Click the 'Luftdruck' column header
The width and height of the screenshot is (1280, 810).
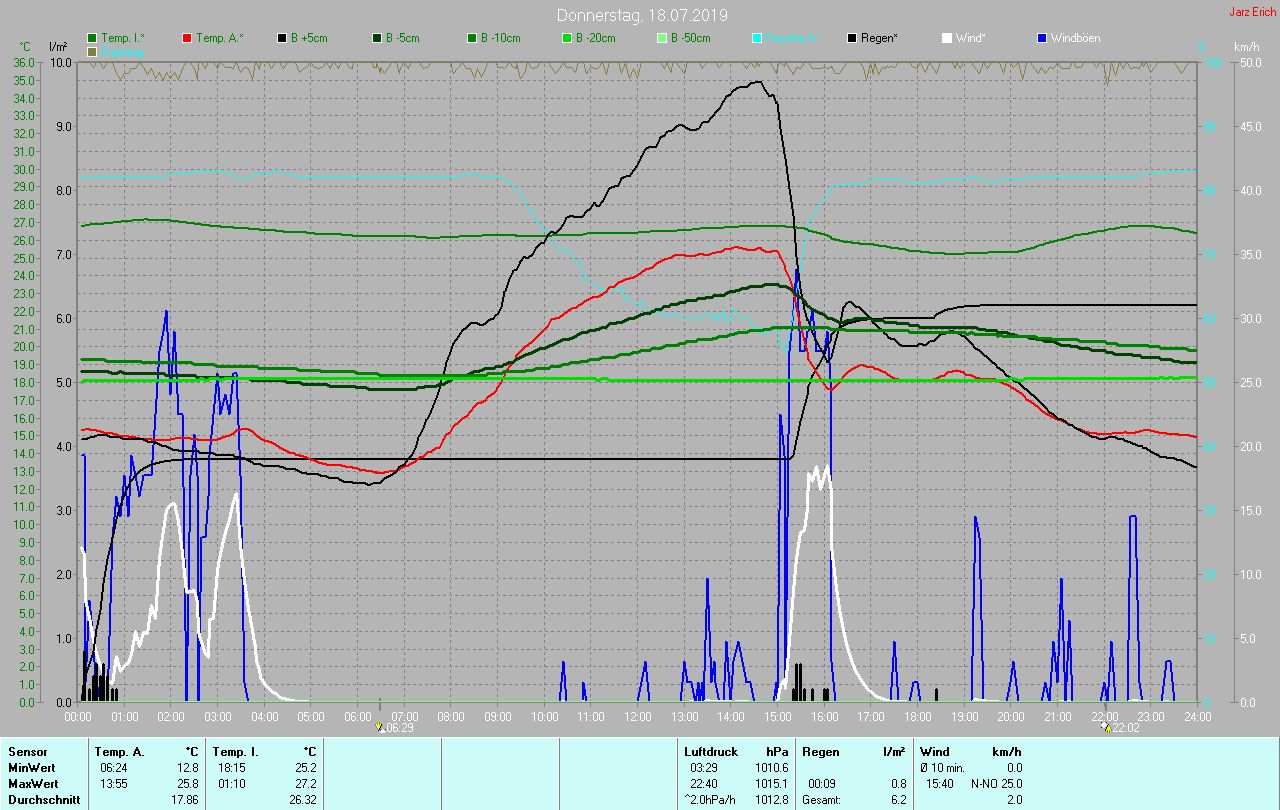coord(711,752)
